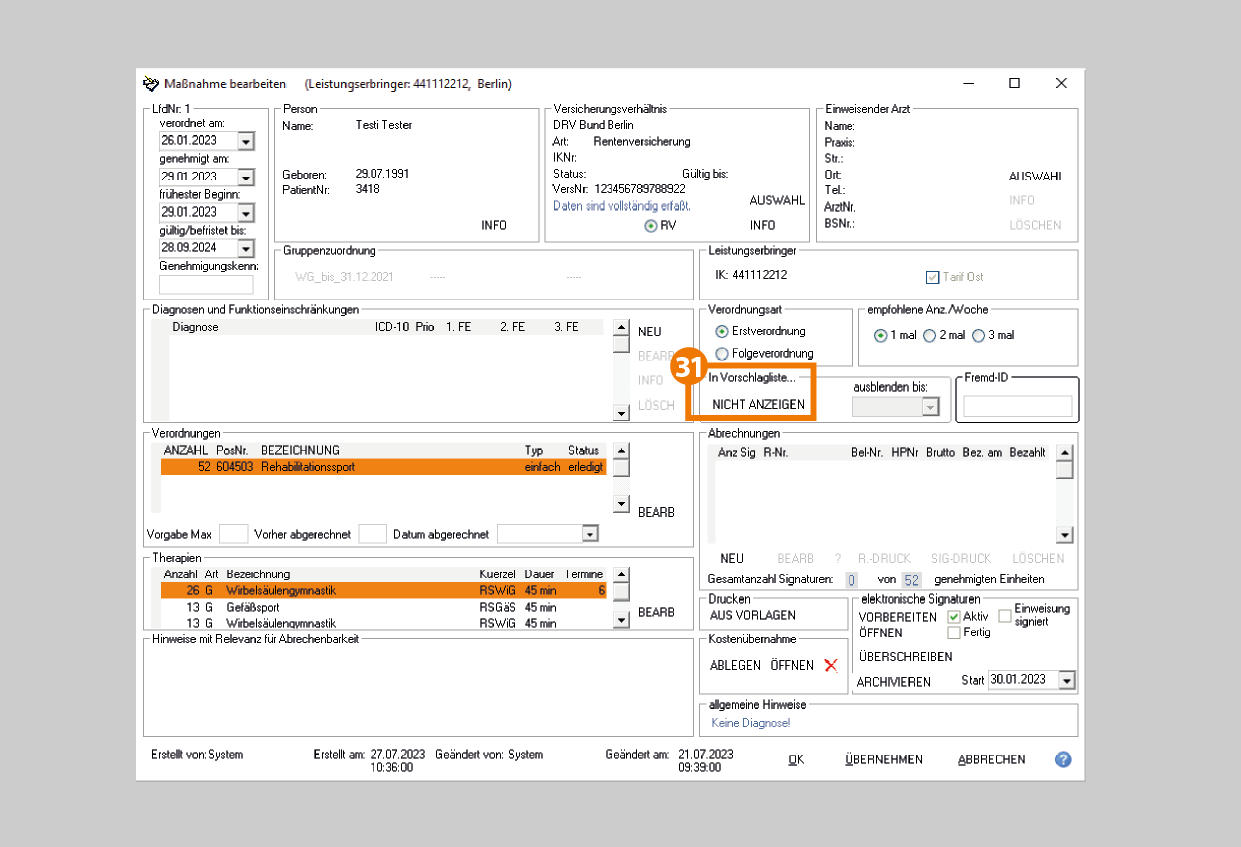This screenshot has width=1241, height=847.
Task: Click the app icon in title bar
Action: tap(151, 84)
